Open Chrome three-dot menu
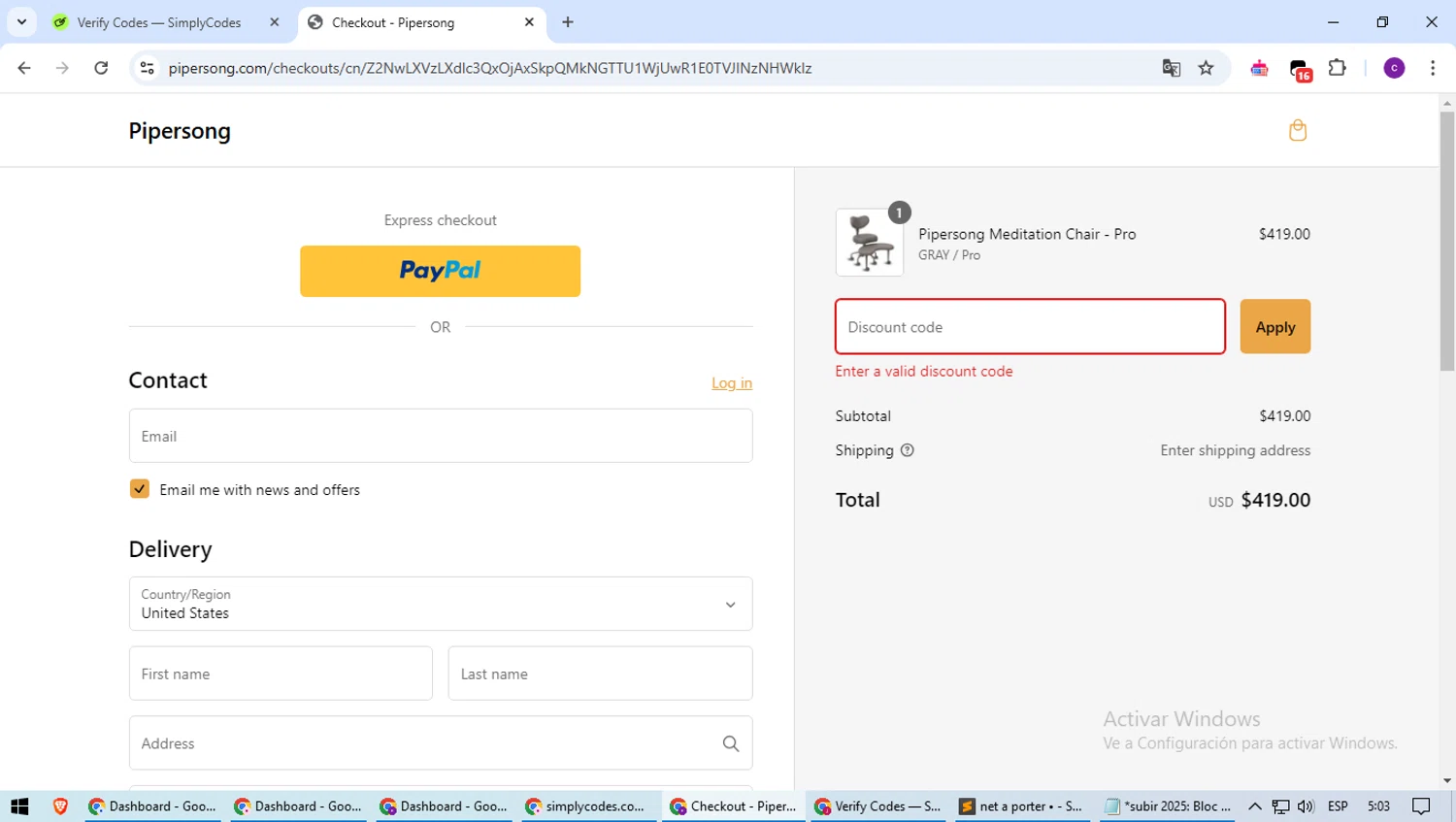Image resolution: width=1456 pixels, height=822 pixels. coord(1433,68)
